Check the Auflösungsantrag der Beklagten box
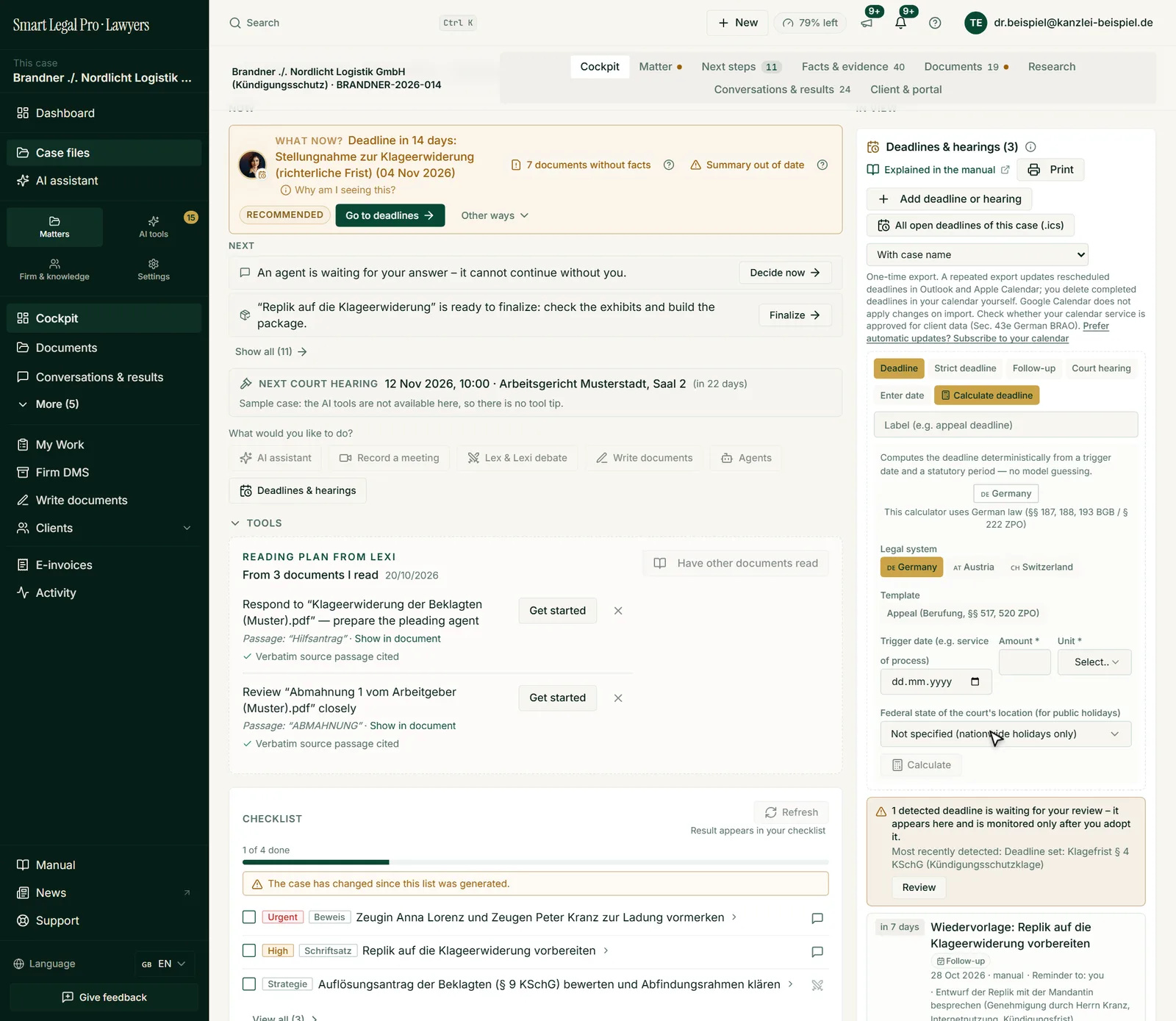The image size is (1176, 1021). coord(249,984)
